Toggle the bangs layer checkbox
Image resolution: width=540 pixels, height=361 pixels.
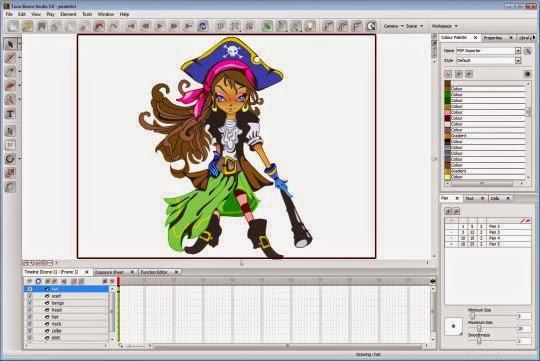pos(30,303)
